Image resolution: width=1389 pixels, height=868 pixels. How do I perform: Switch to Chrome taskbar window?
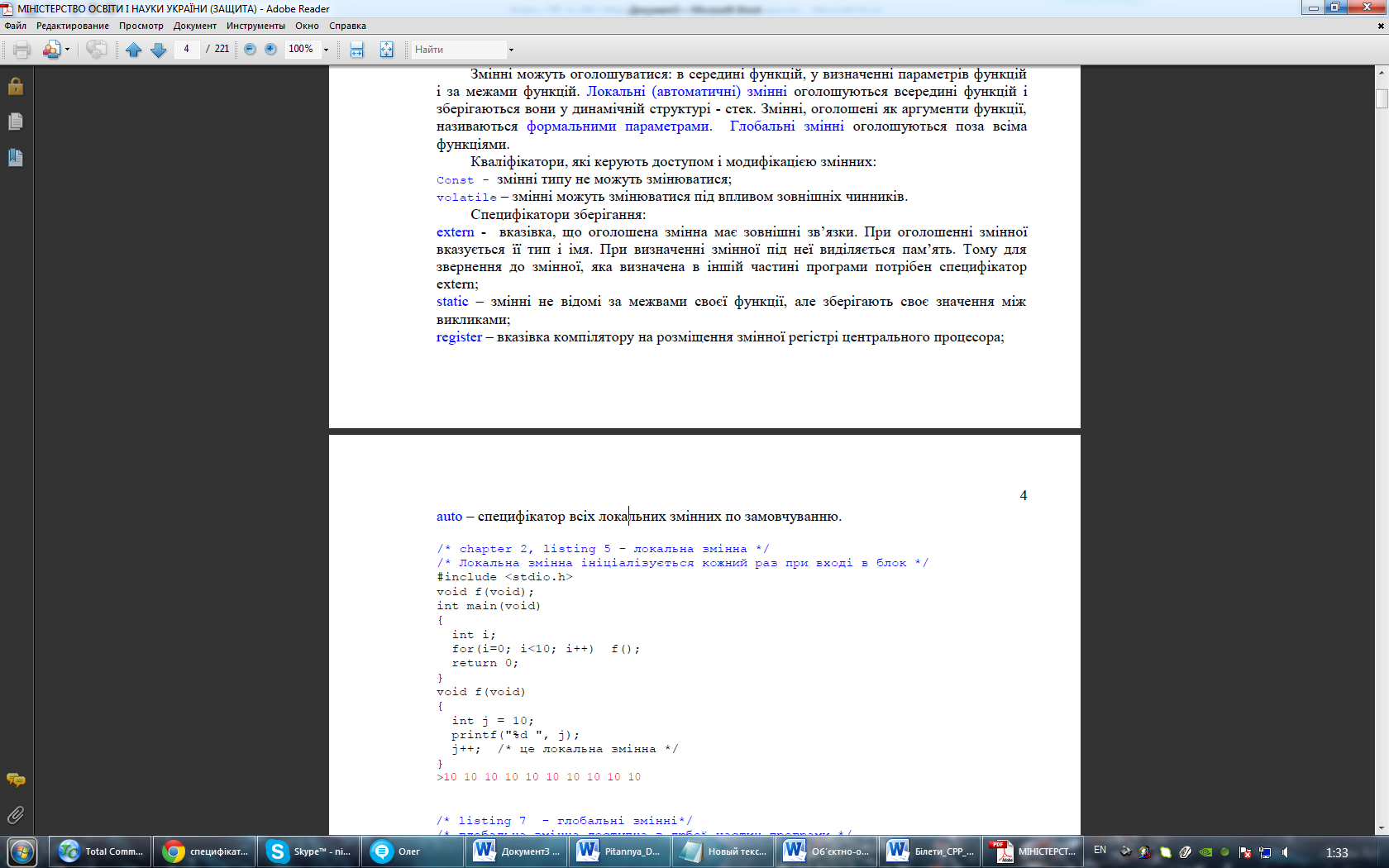pos(205,851)
